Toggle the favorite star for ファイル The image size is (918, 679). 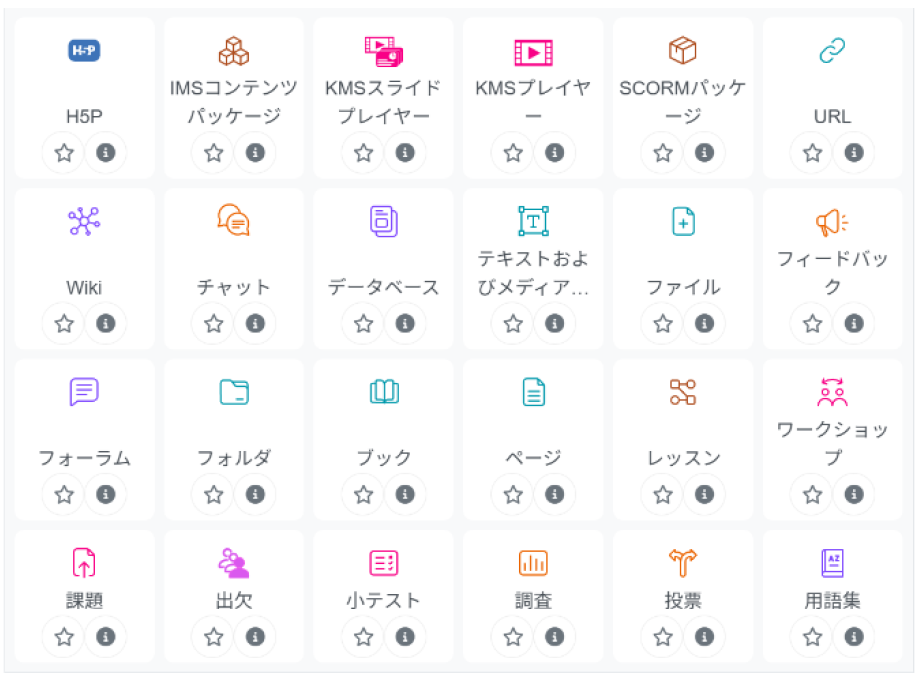(x=662, y=324)
